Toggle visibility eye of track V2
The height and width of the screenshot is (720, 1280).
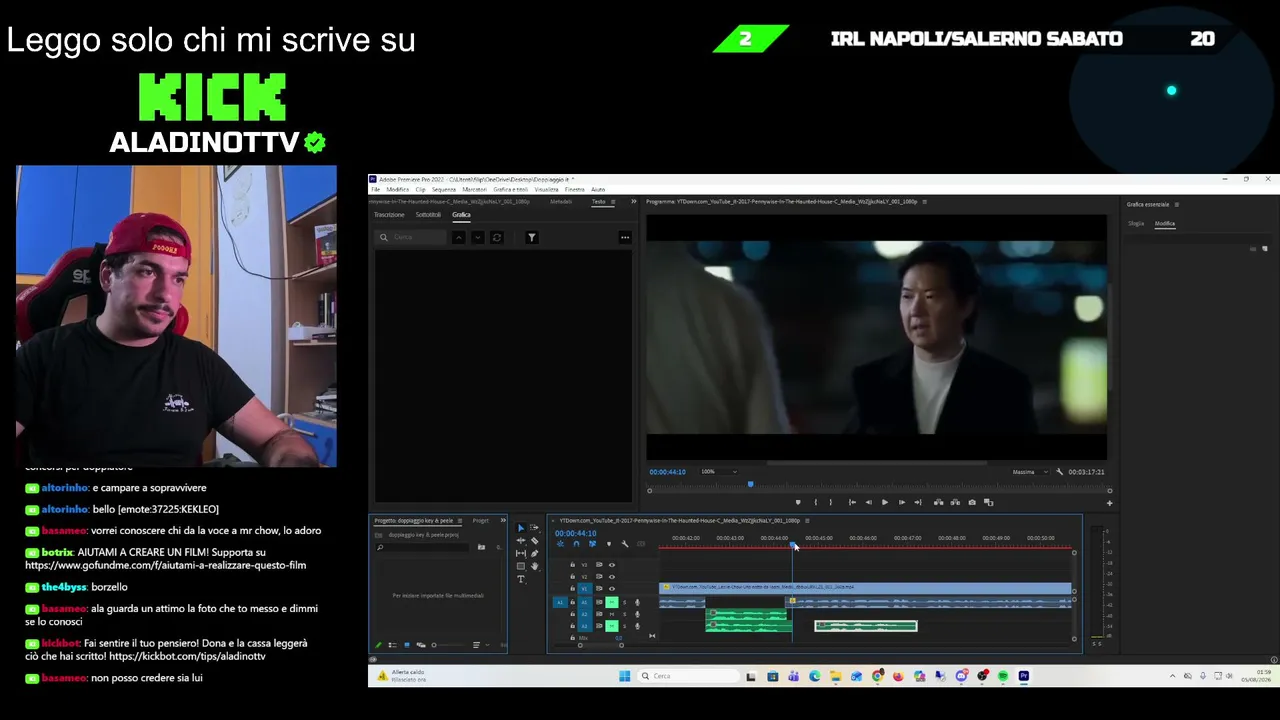tap(612, 577)
